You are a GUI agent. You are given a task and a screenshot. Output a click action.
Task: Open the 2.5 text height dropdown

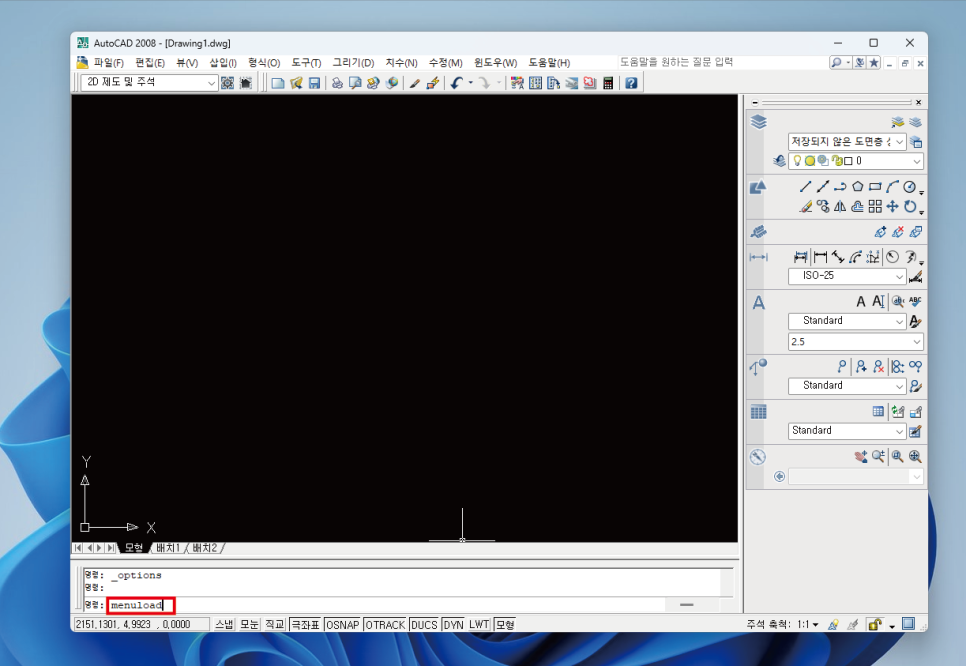click(x=856, y=341)
